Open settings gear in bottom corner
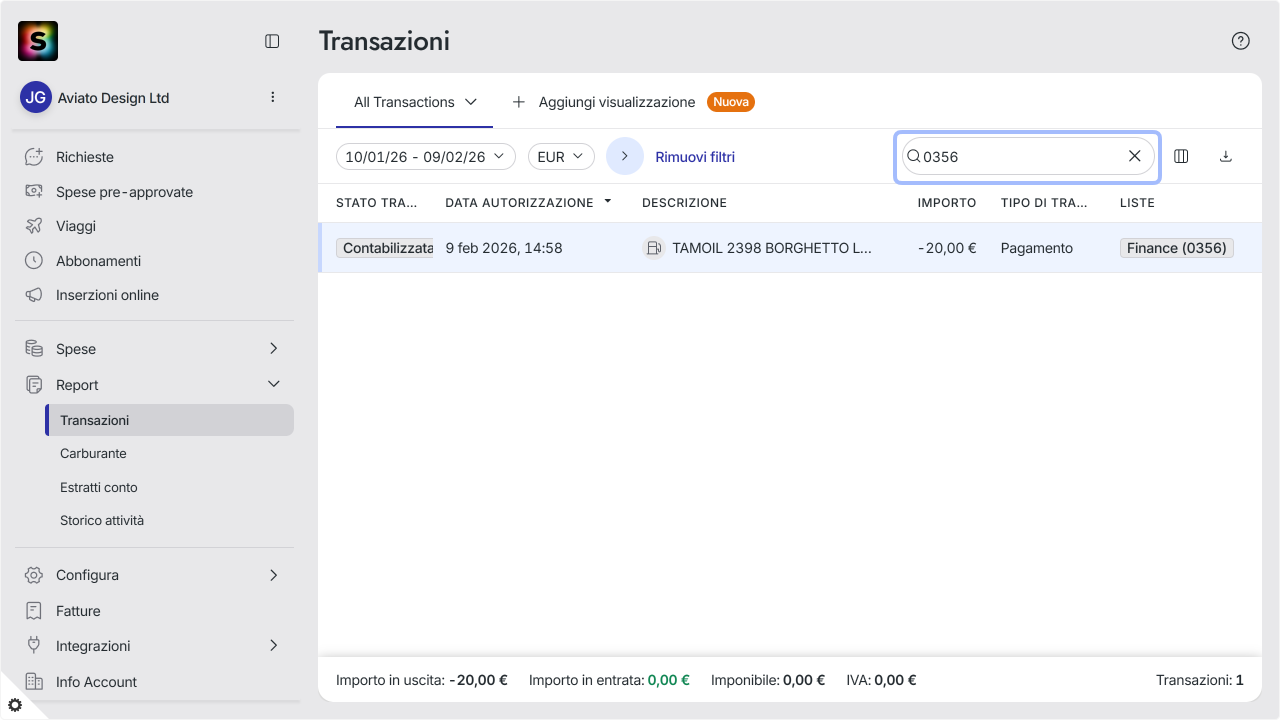1280x720 pixels. (15, 705)
